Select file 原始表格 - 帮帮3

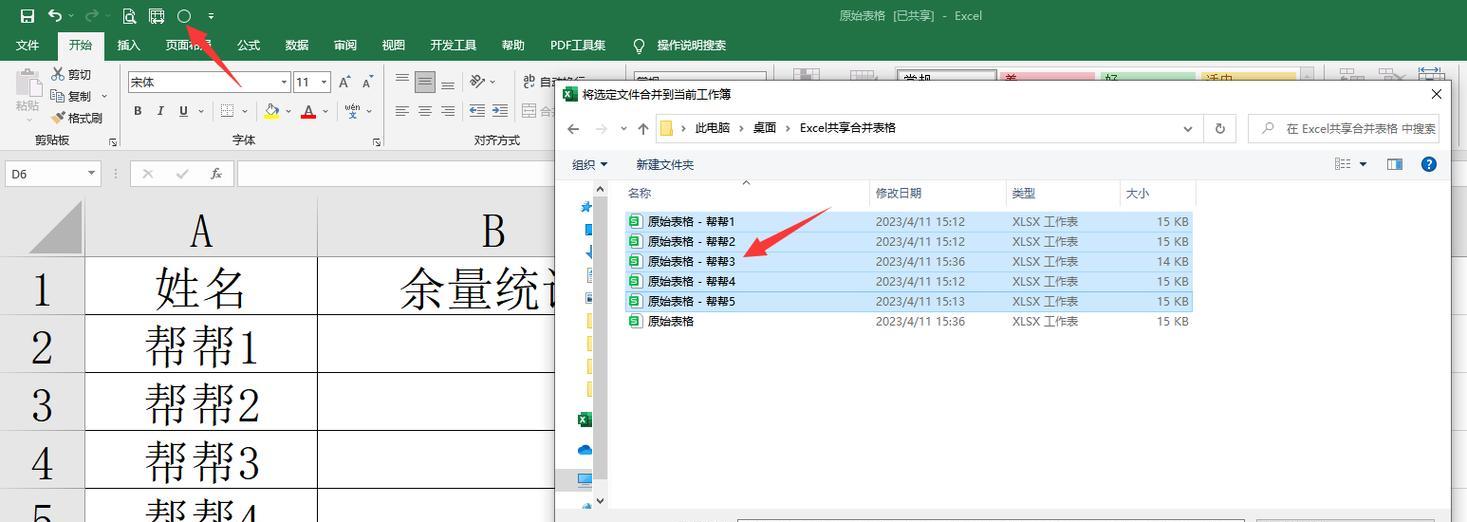pos(908,261)
